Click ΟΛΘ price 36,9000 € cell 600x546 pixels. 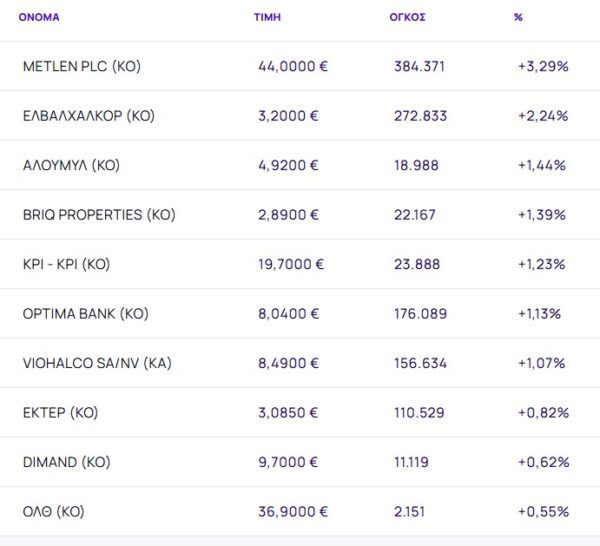(x=293, y=511)
